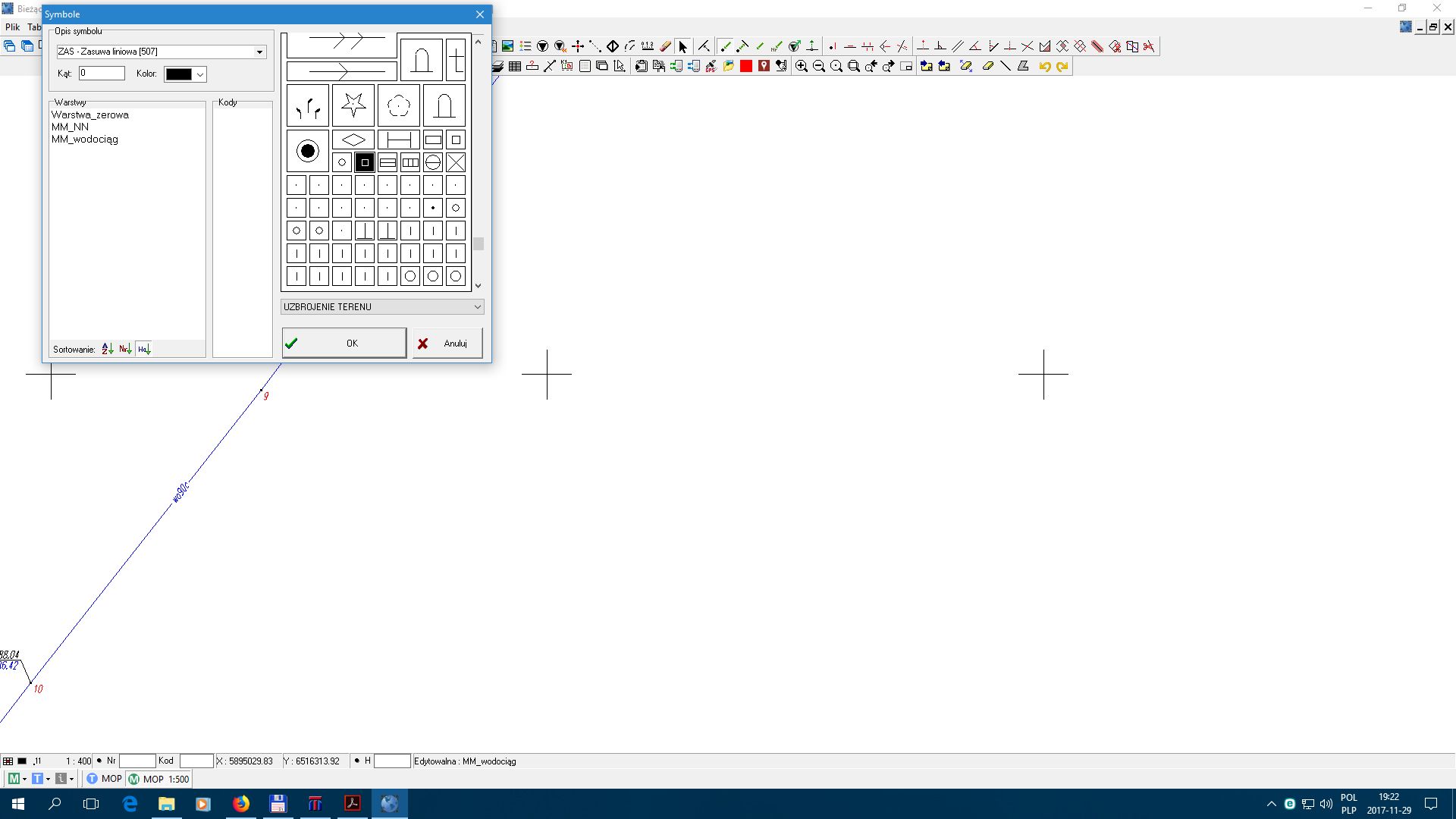Open the UZBROJENIE TERENU category dropdown

coord(382,306)
